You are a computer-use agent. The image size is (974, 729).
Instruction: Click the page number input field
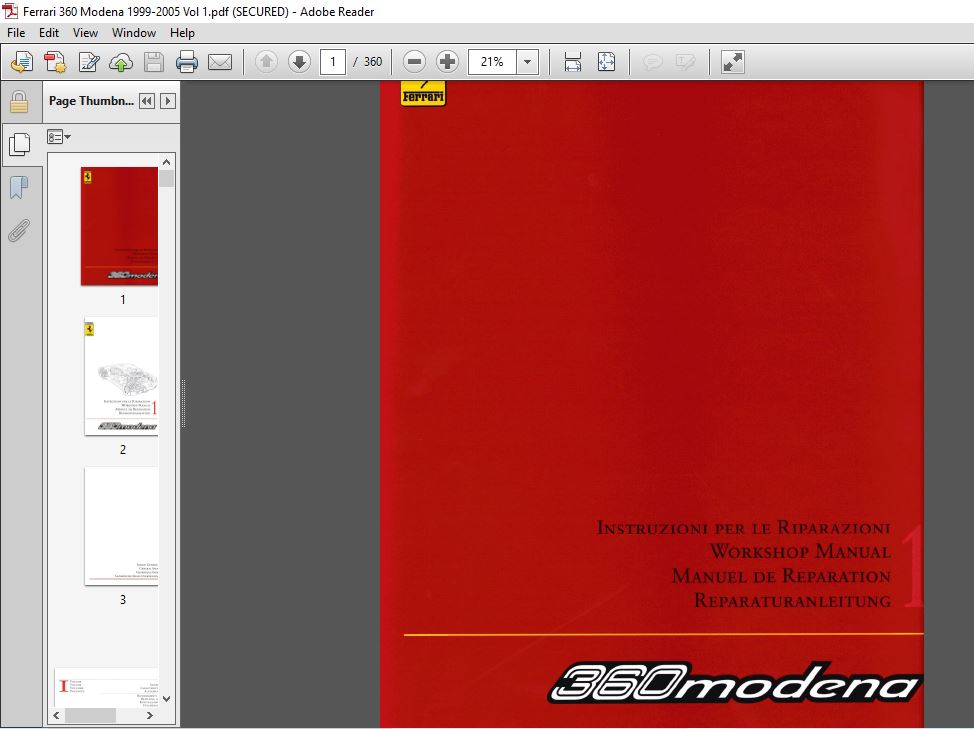pos(333,62)
